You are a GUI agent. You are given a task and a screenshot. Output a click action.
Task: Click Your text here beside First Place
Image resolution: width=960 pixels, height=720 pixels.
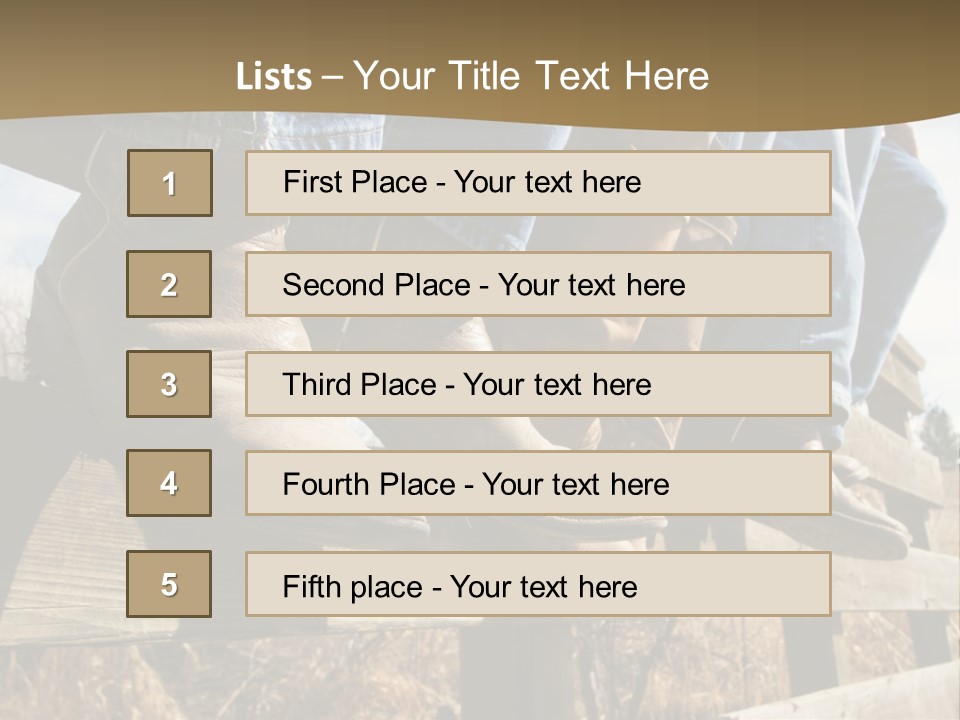pos(547,182)
